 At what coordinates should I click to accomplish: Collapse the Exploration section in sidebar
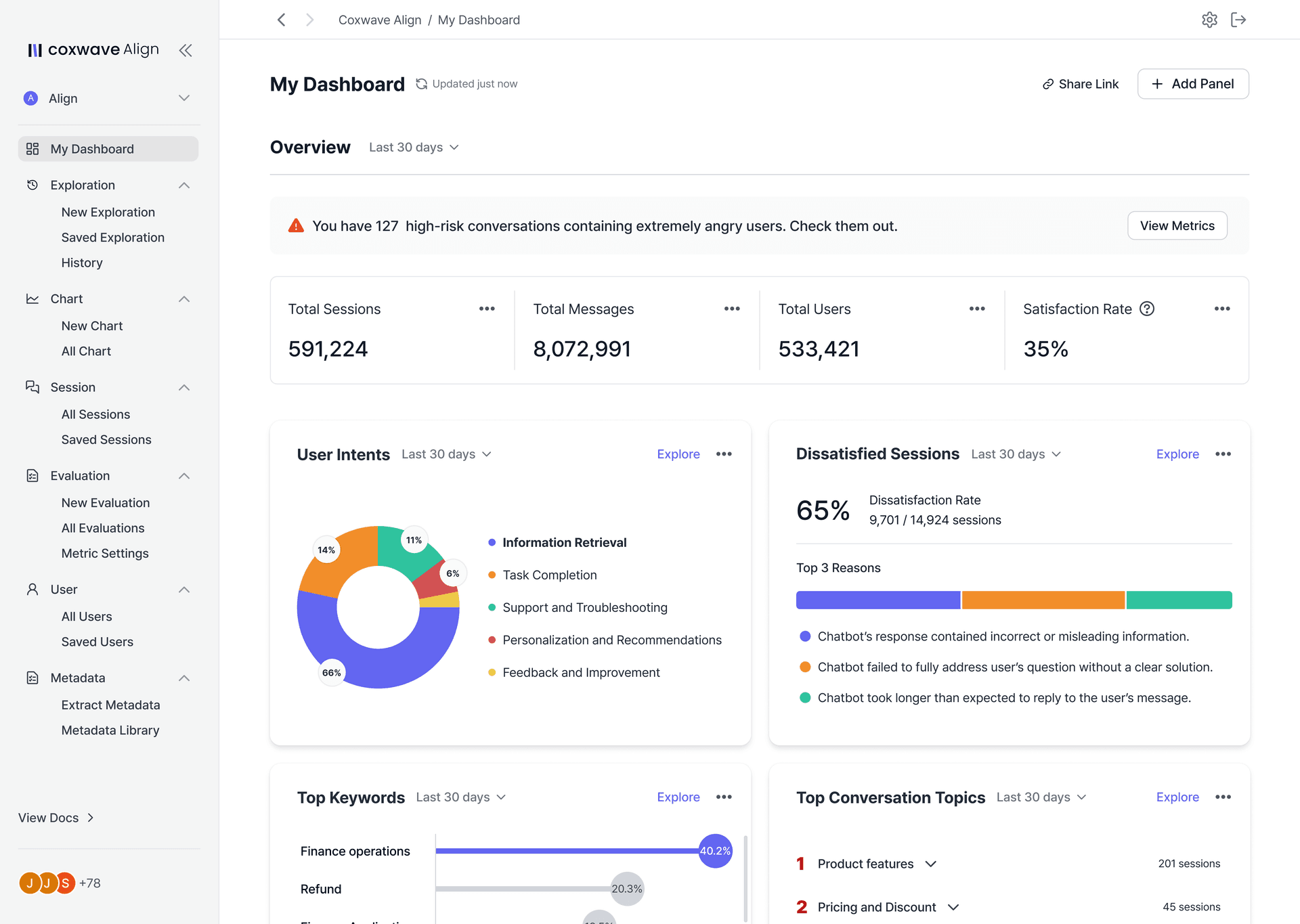(183, 185)
